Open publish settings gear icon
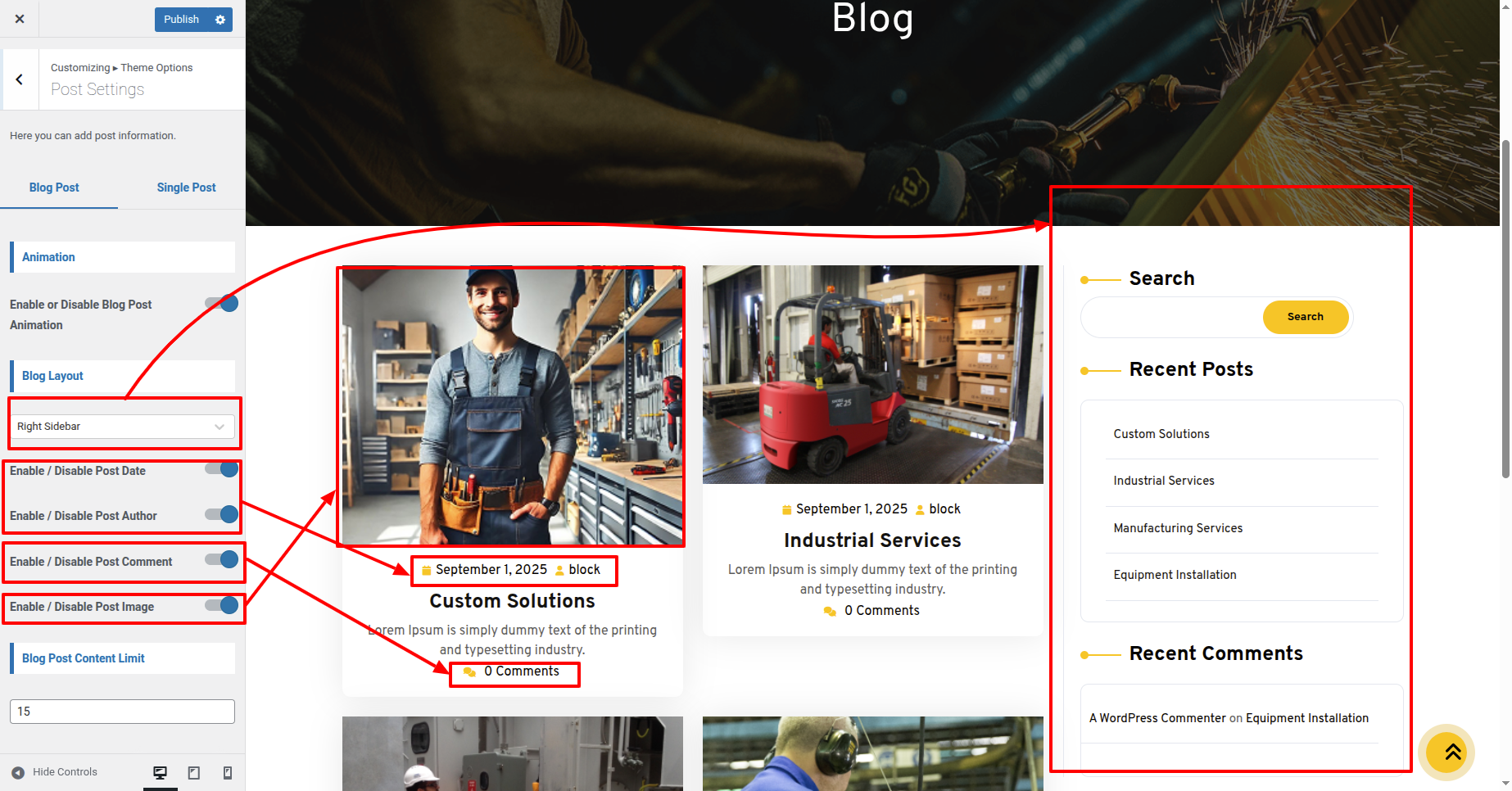 tap(220, 20)
